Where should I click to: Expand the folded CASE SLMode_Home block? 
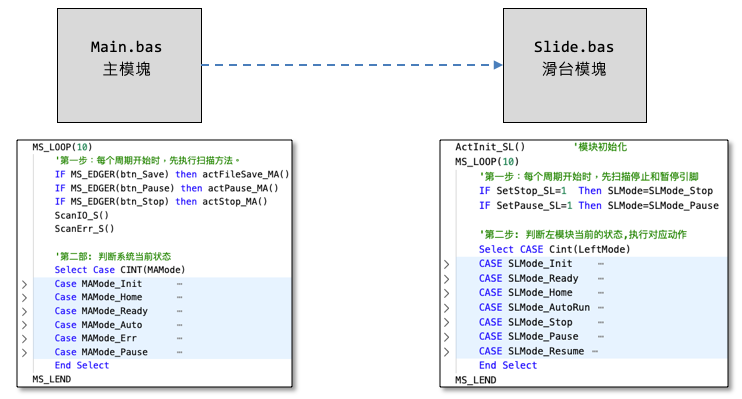coord(447,293)
